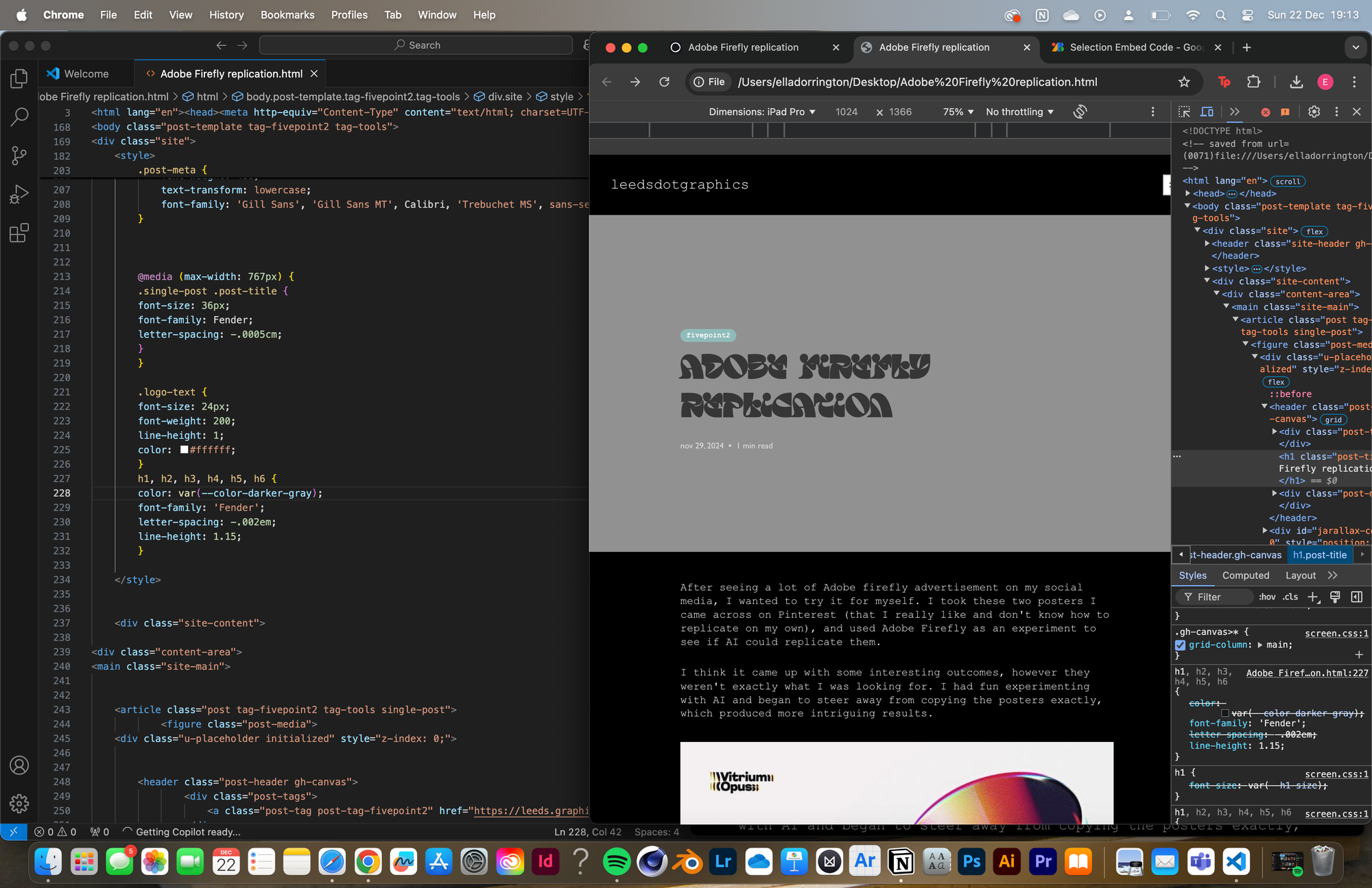Toggle rendering emulations paintbrush icon in Styles
The width and height of the screenshot is (1372, 888).
point(1335,597)
